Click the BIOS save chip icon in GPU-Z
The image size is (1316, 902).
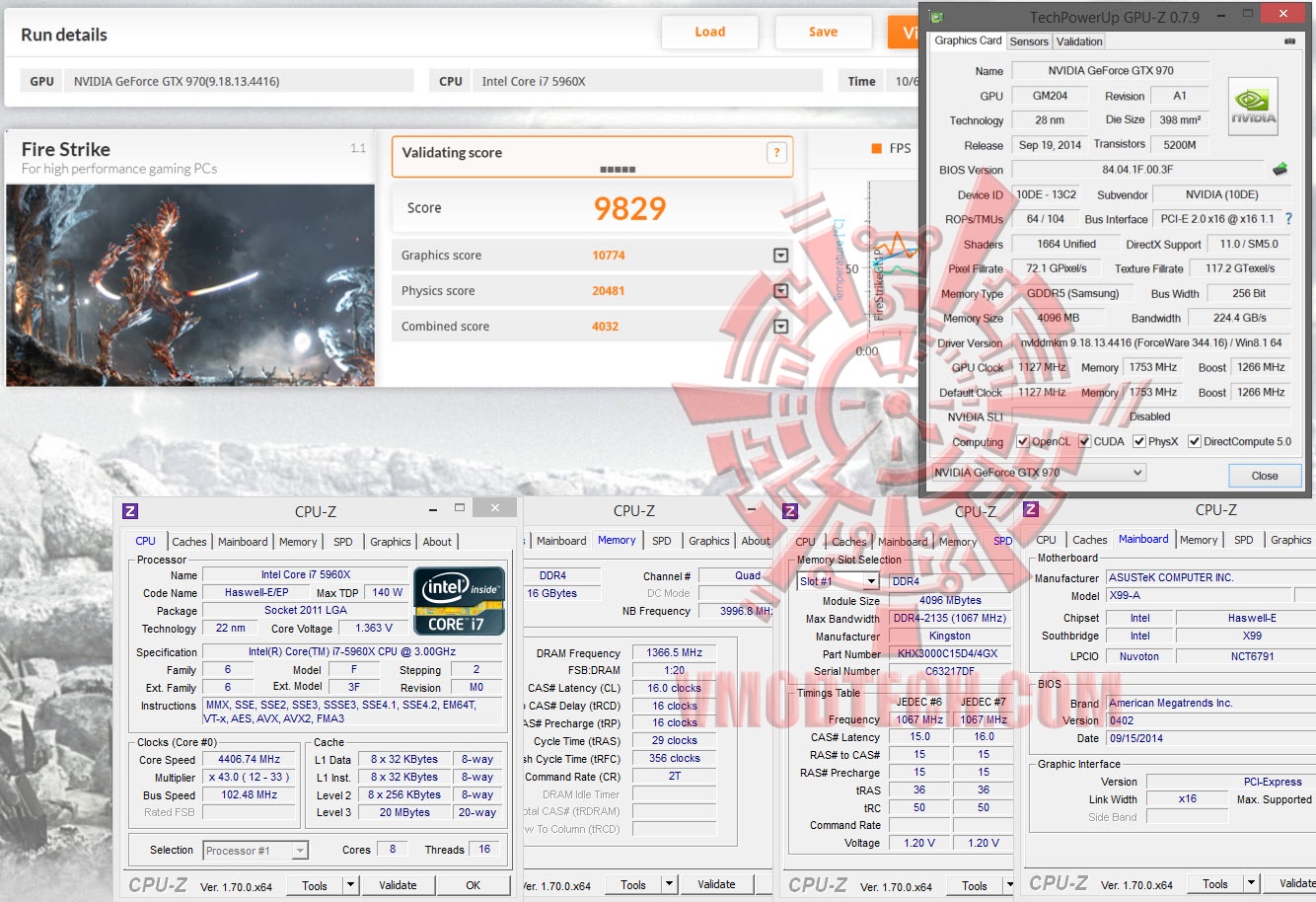[x=1279, y=169]
